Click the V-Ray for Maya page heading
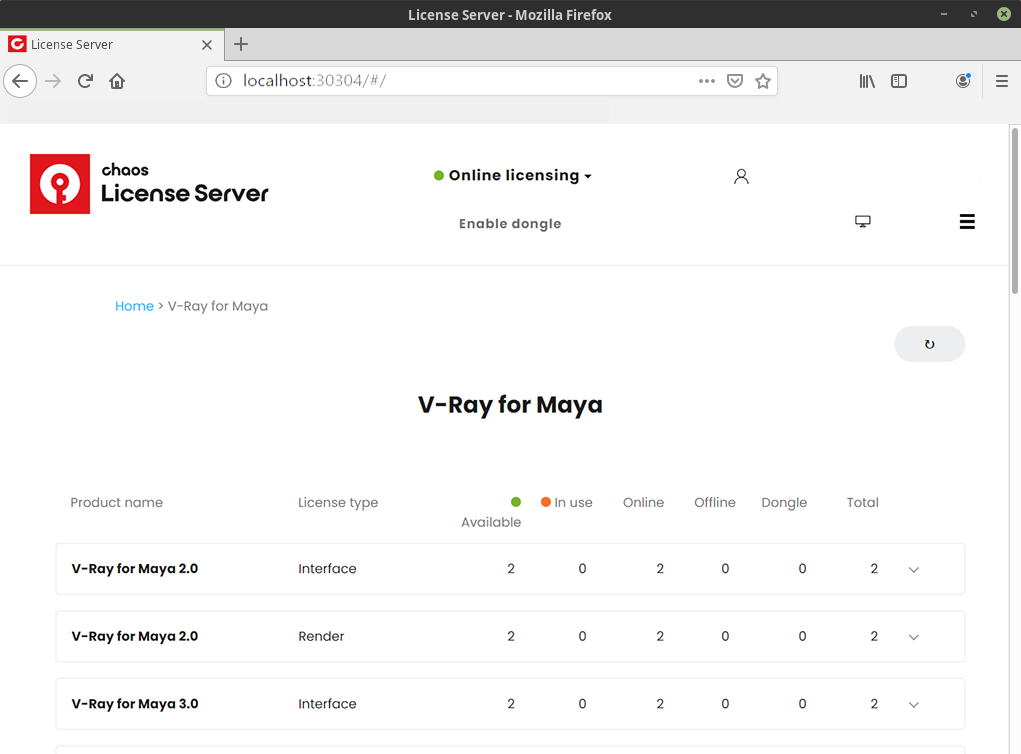The height and width of the screenshot is (754, 1021). [510, 405]
